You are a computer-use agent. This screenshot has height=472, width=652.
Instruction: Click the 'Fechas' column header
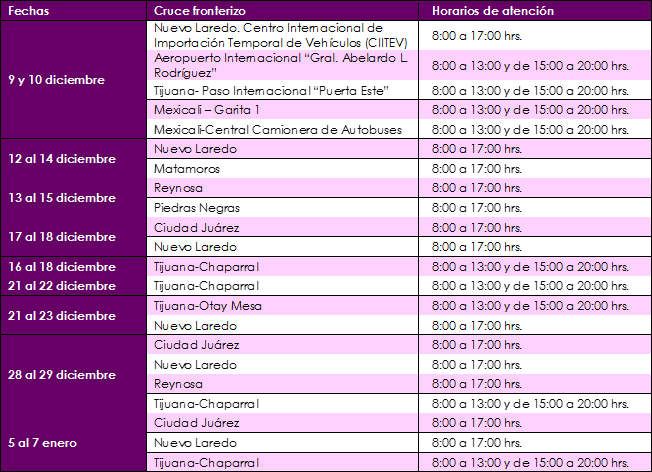pyautogui.click(x=73, y=10)
